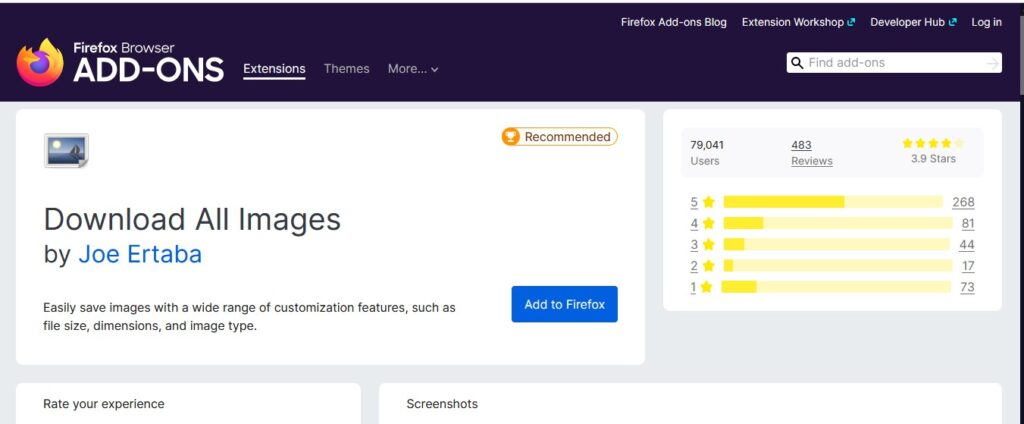Click the search magnifier icon
Screen dimensions: 1024x424
[797, 63]
